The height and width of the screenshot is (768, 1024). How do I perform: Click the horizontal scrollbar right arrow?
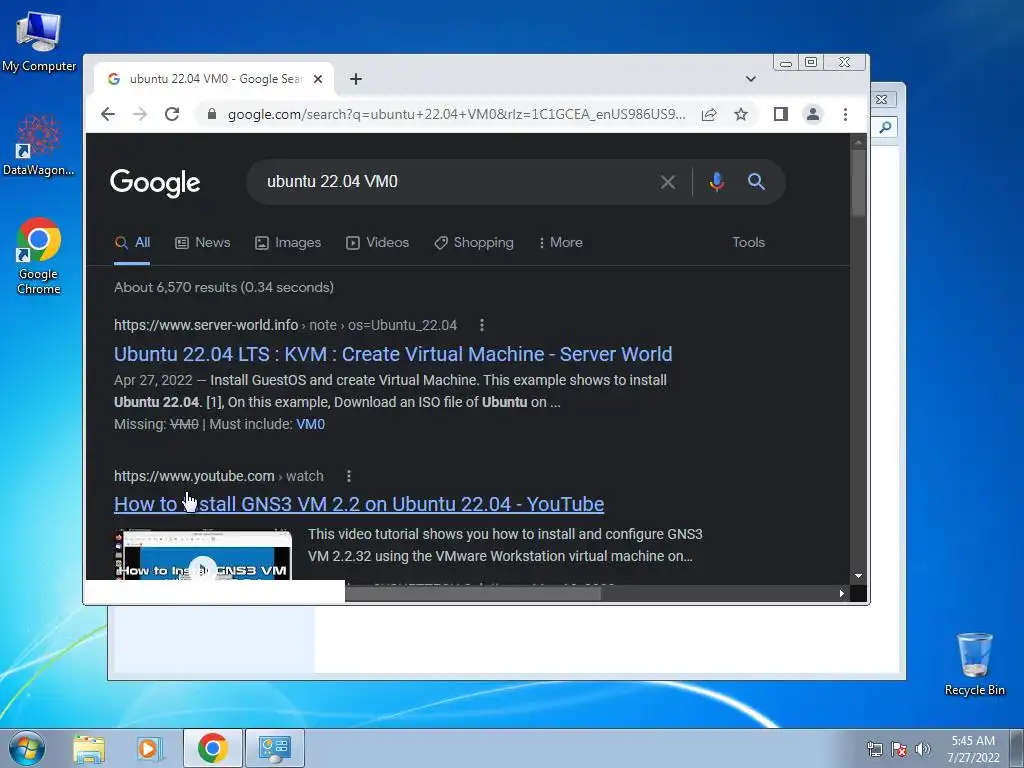842,593
